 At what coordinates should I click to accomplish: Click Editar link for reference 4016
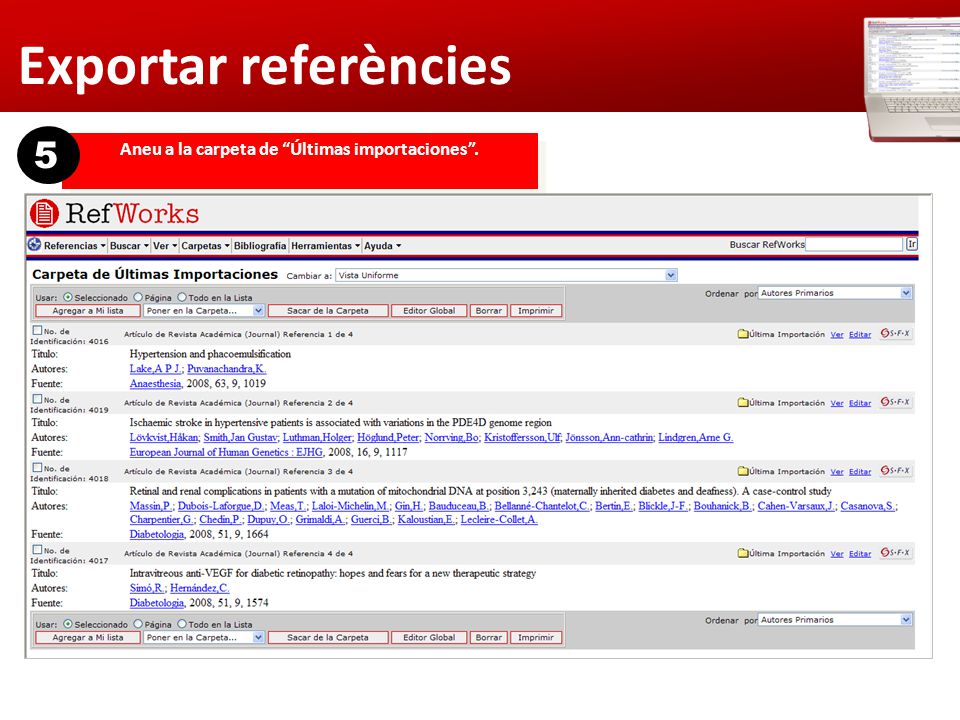(860, 334)
